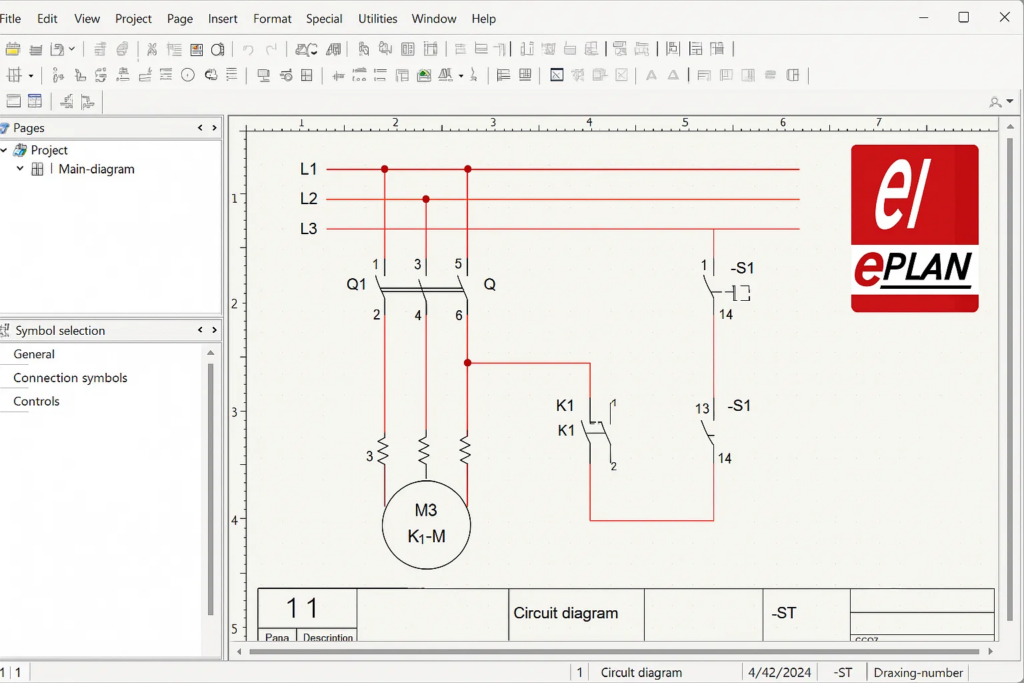The width and height of the screenshot is (1024, 683).
Task: Collapse the Project tree node
Action: [5, 150]
